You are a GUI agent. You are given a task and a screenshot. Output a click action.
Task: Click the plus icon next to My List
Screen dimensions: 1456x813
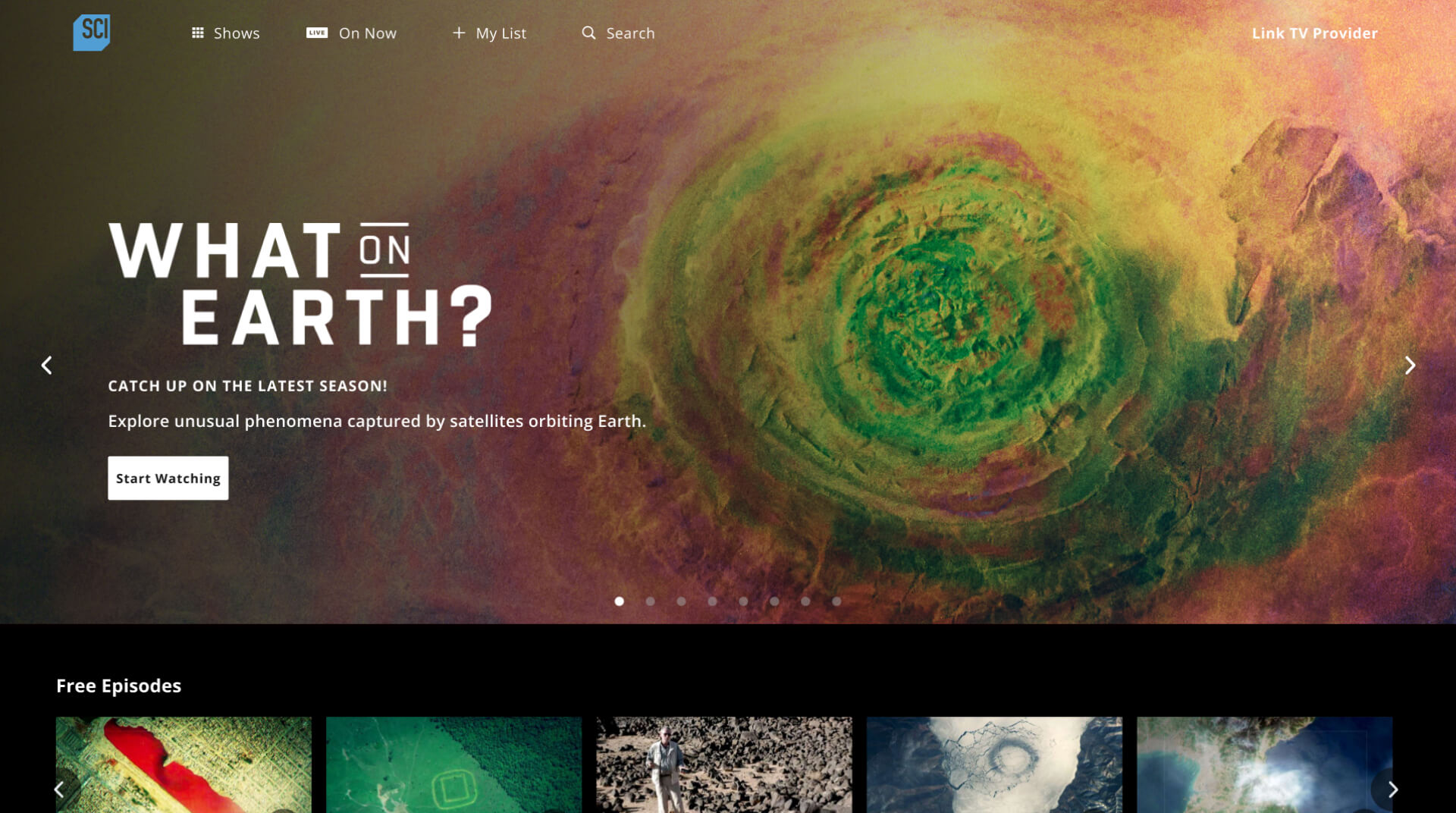point(458,33)
